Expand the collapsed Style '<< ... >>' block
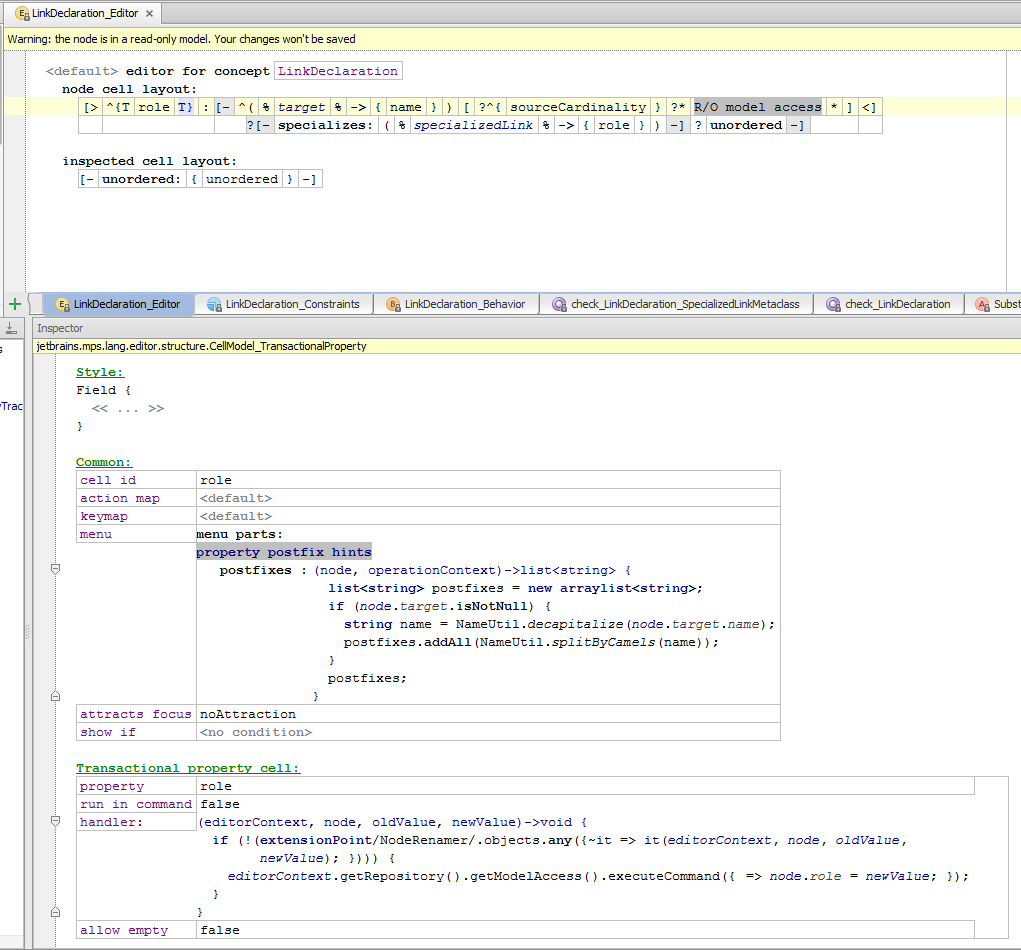 (128, 408)
